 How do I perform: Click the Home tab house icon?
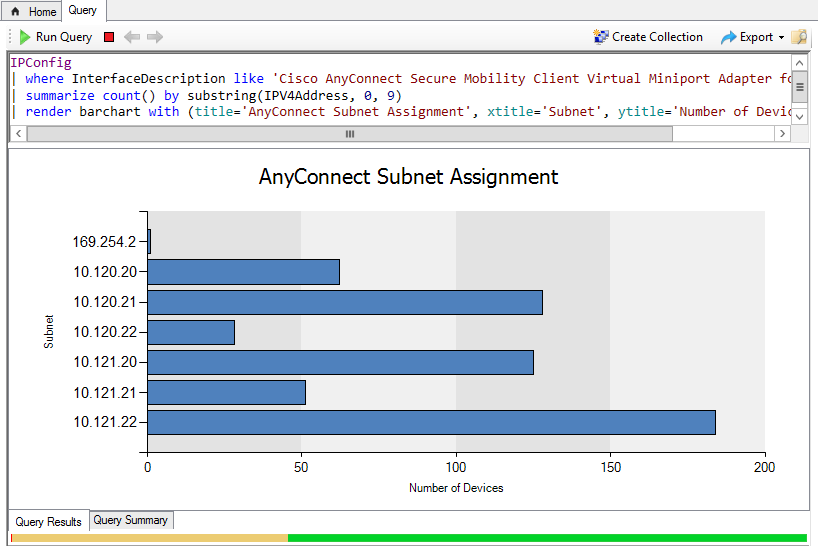click(15, 11)
